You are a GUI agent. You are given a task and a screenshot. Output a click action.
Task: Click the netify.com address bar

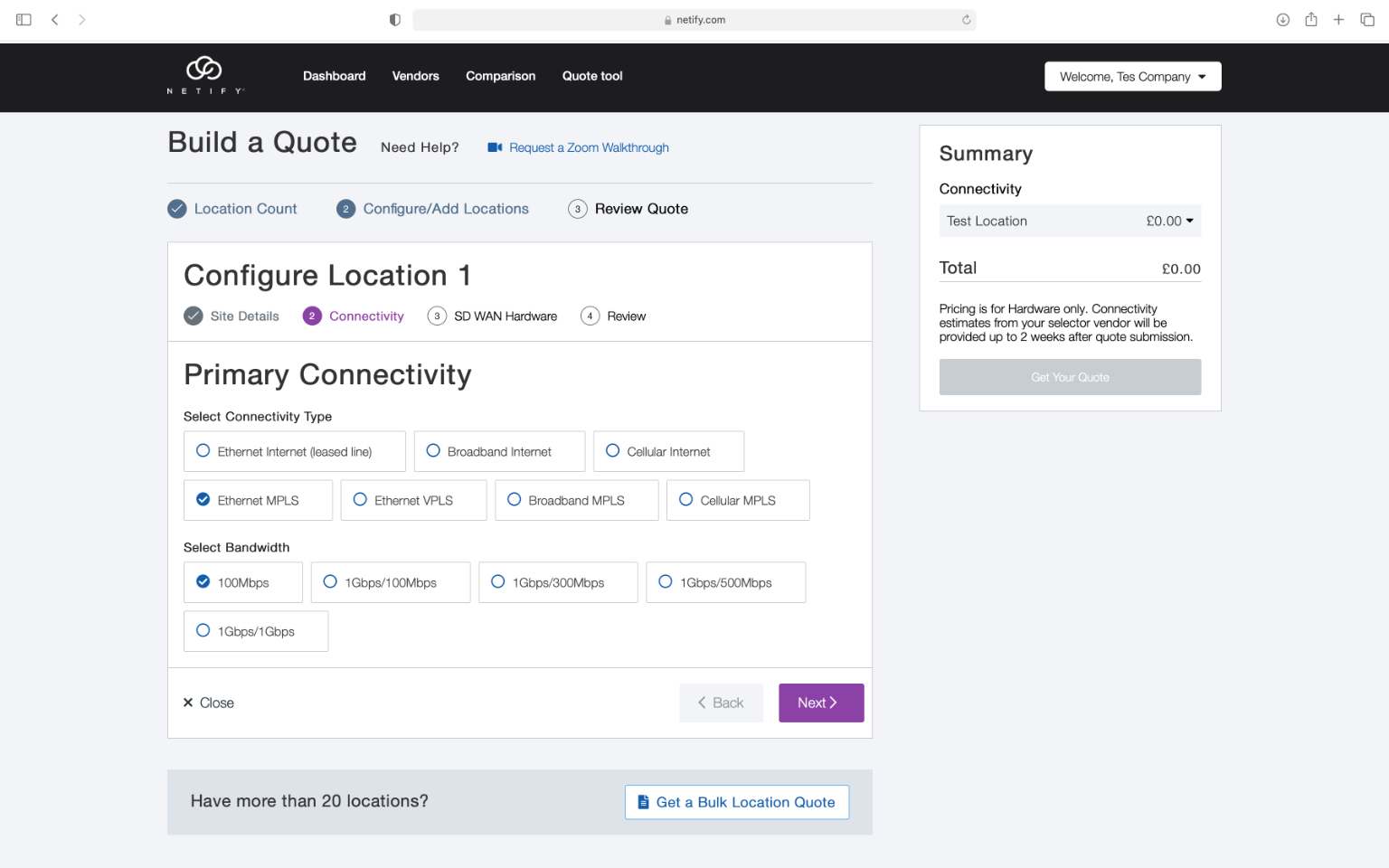point(694,20)
